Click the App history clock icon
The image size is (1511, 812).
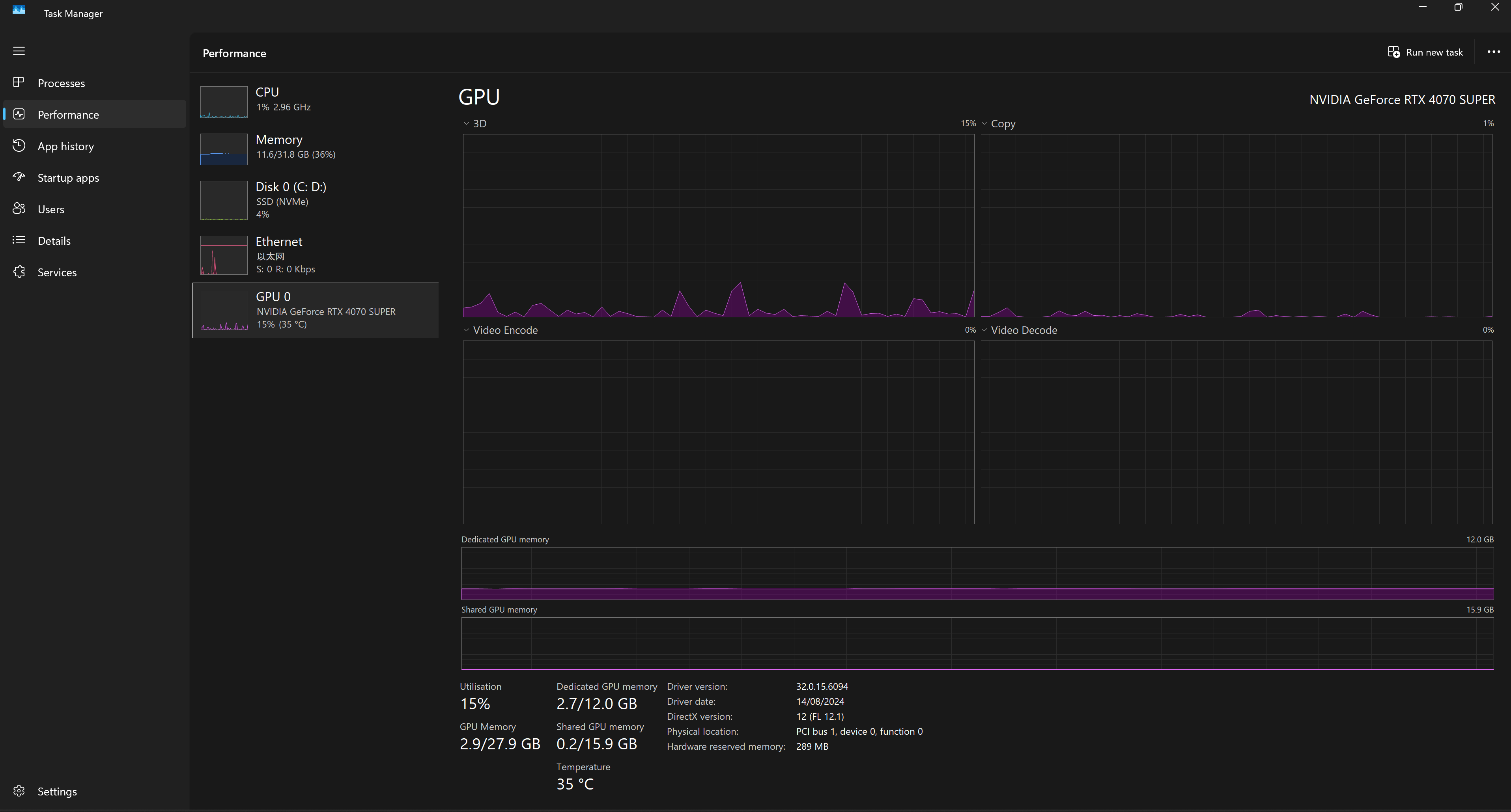coord(19,146)
